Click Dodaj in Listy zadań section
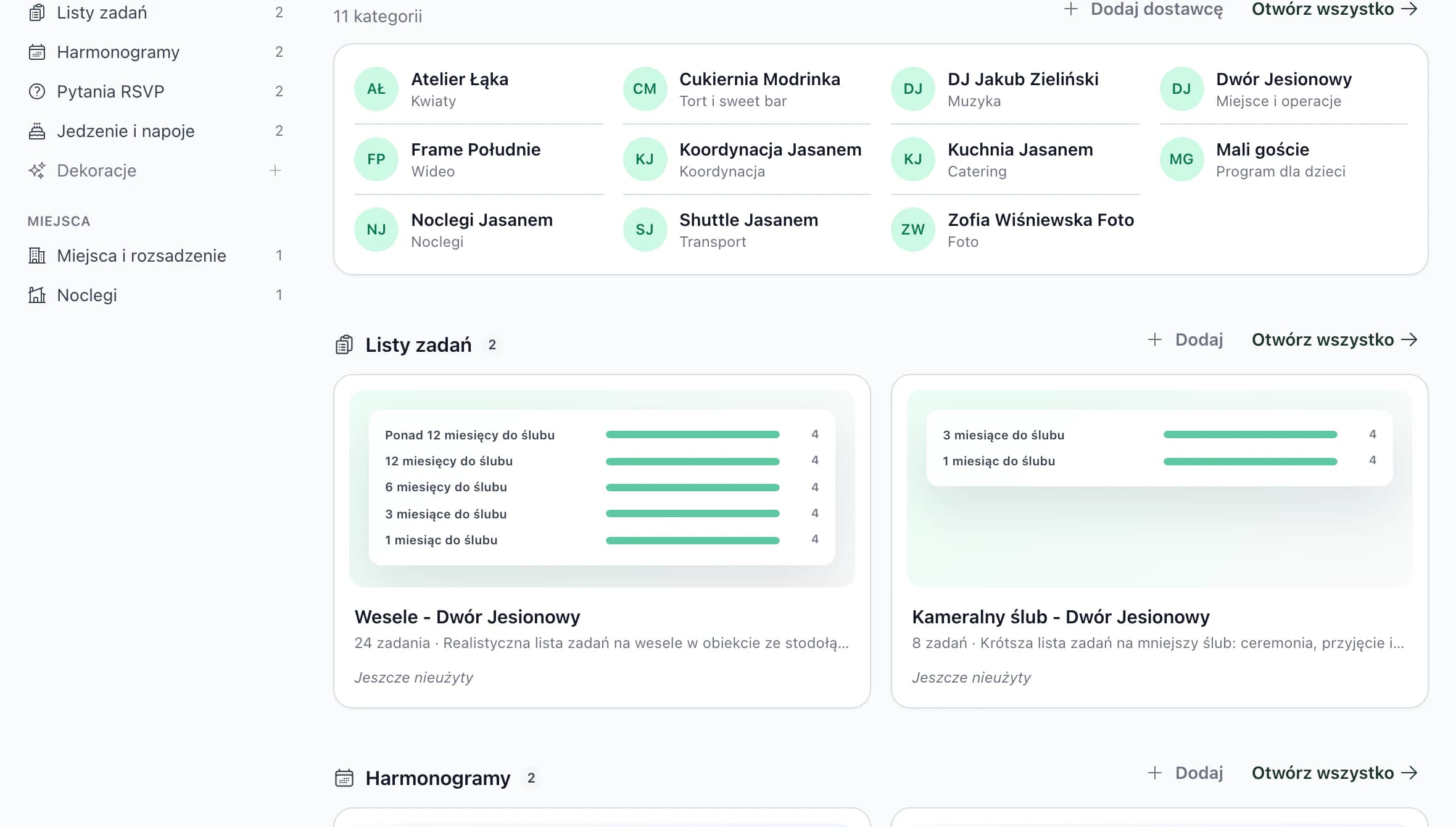 click(1185, 339)
